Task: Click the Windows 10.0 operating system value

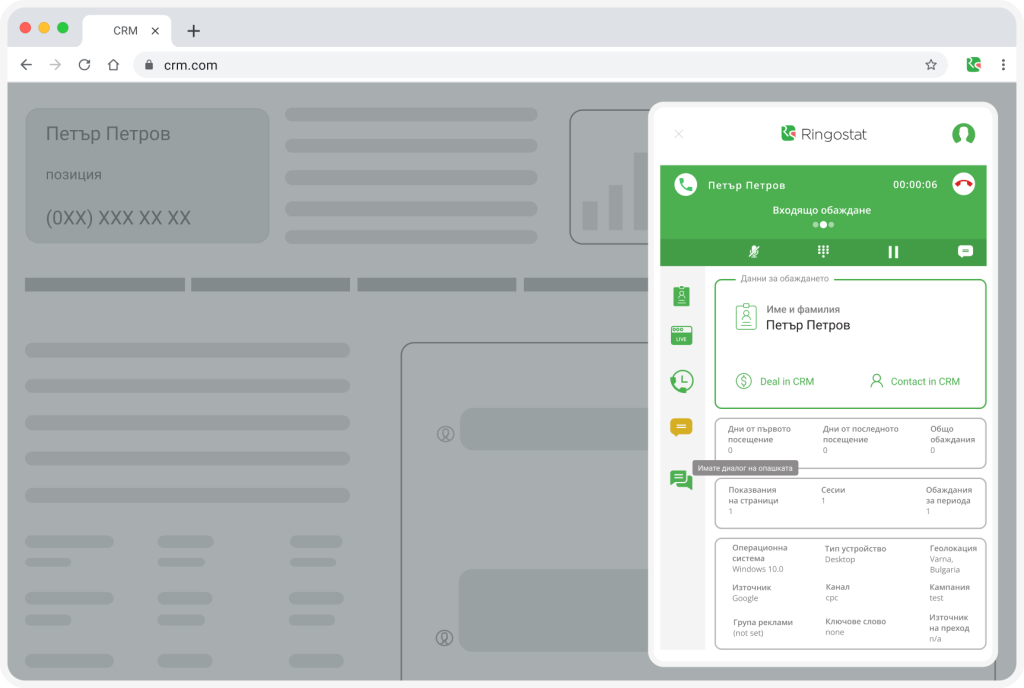Action: (758, 569)
